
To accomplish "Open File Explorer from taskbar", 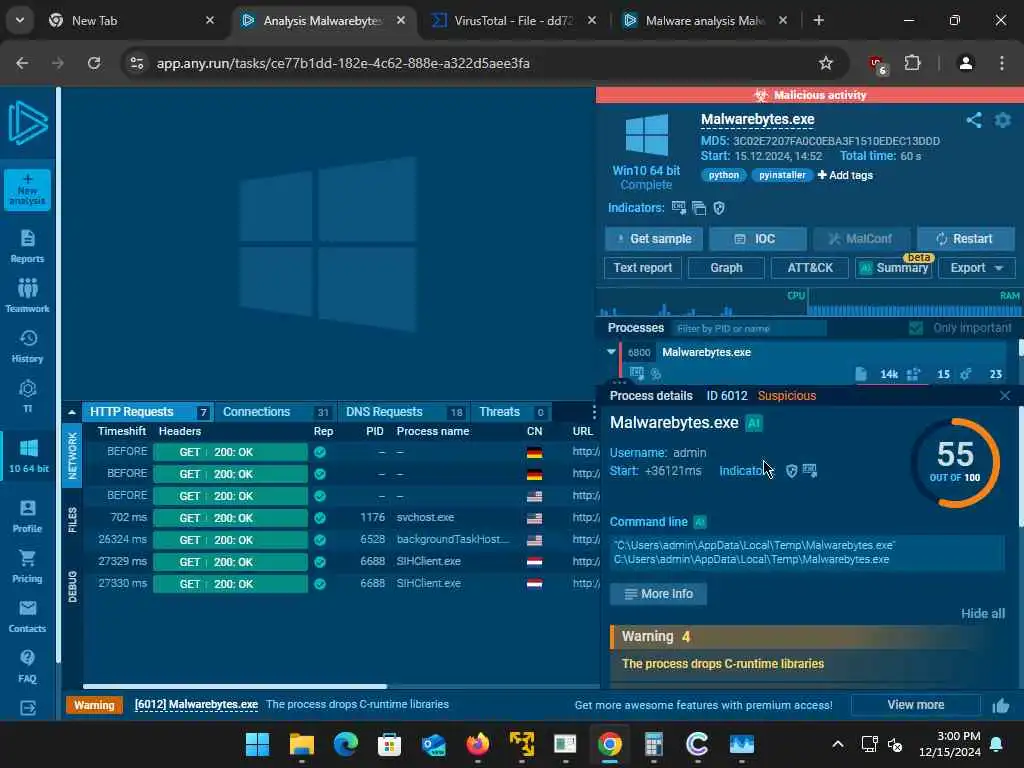I will coord(302,744).
